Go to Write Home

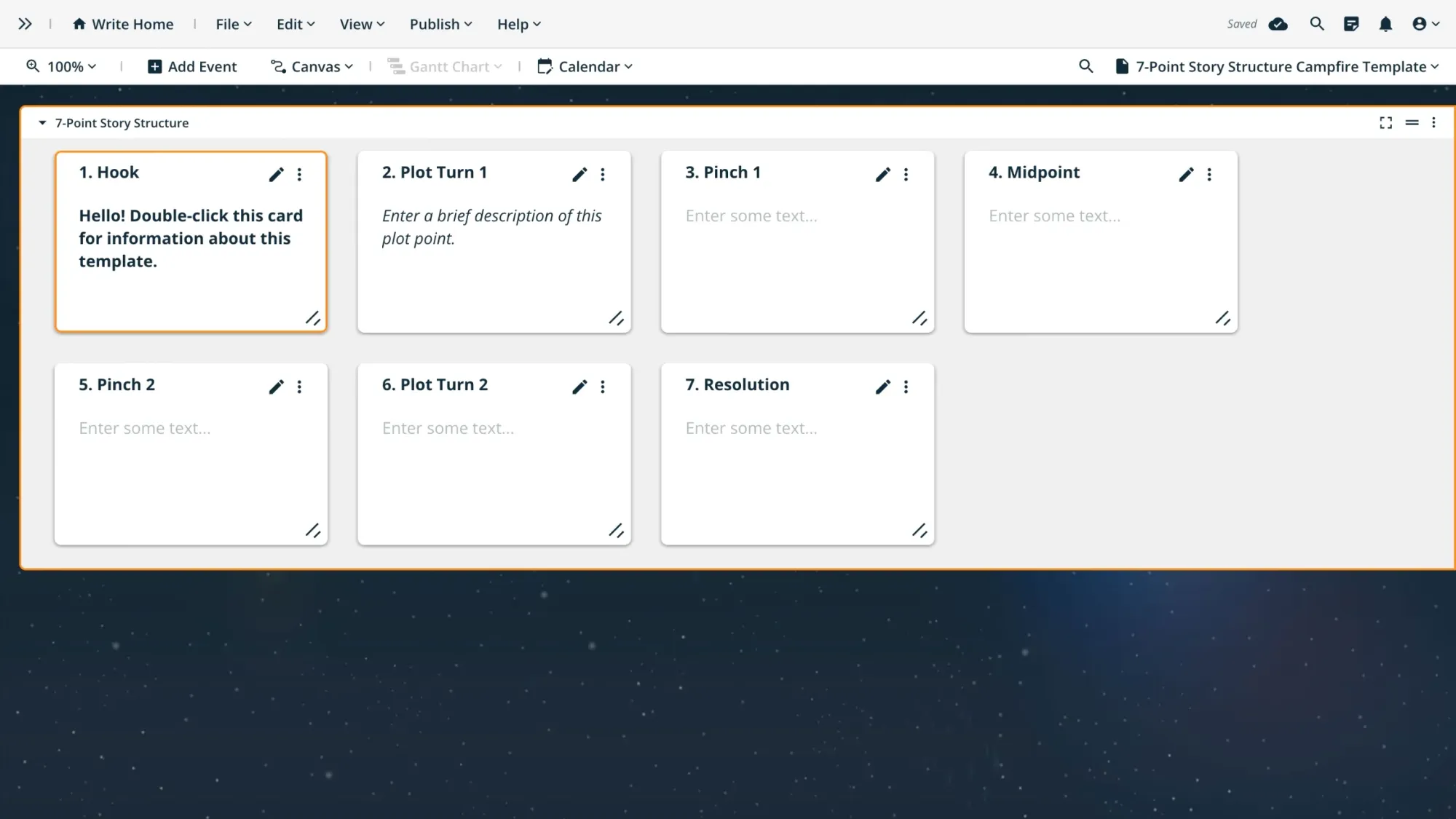click(123, 24)
